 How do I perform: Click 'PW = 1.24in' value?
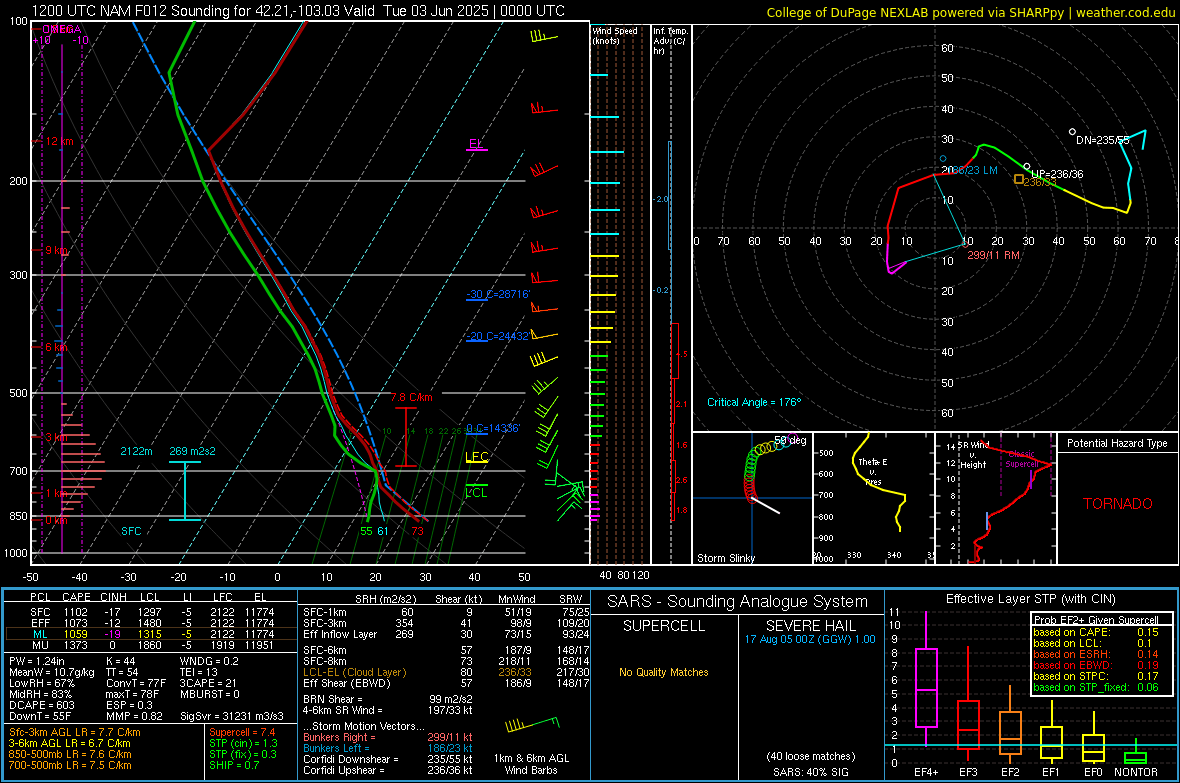click(x=37, y=661)
